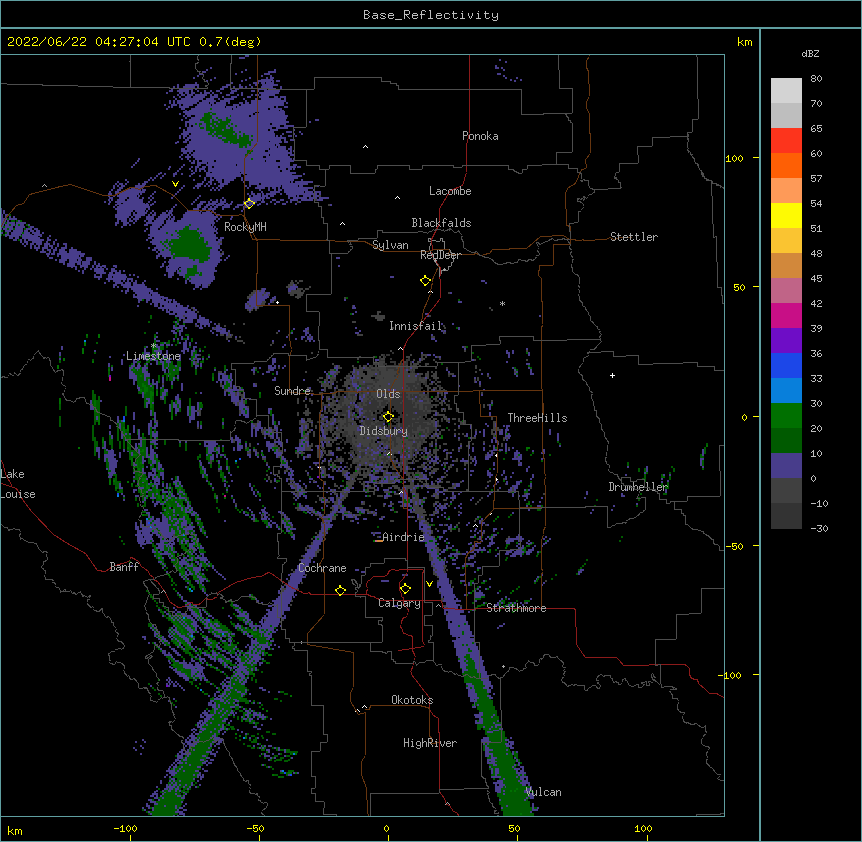Click the Cochrane town label
The width and height of the screenshot is (862, 842).
click(x=322, y=568)
